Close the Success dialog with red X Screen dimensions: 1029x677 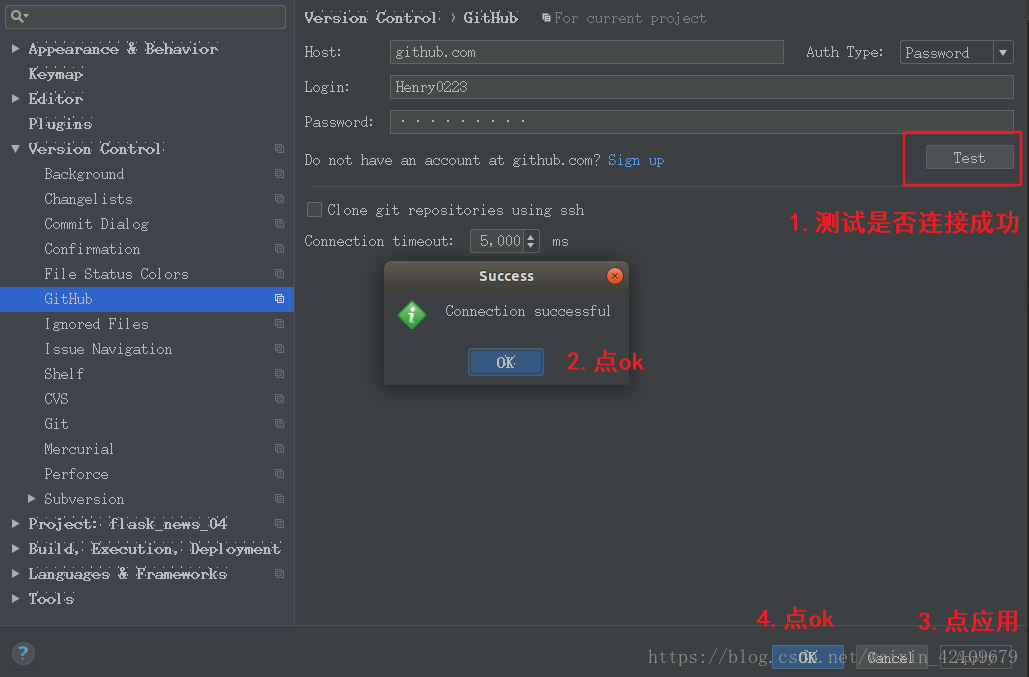615,276
